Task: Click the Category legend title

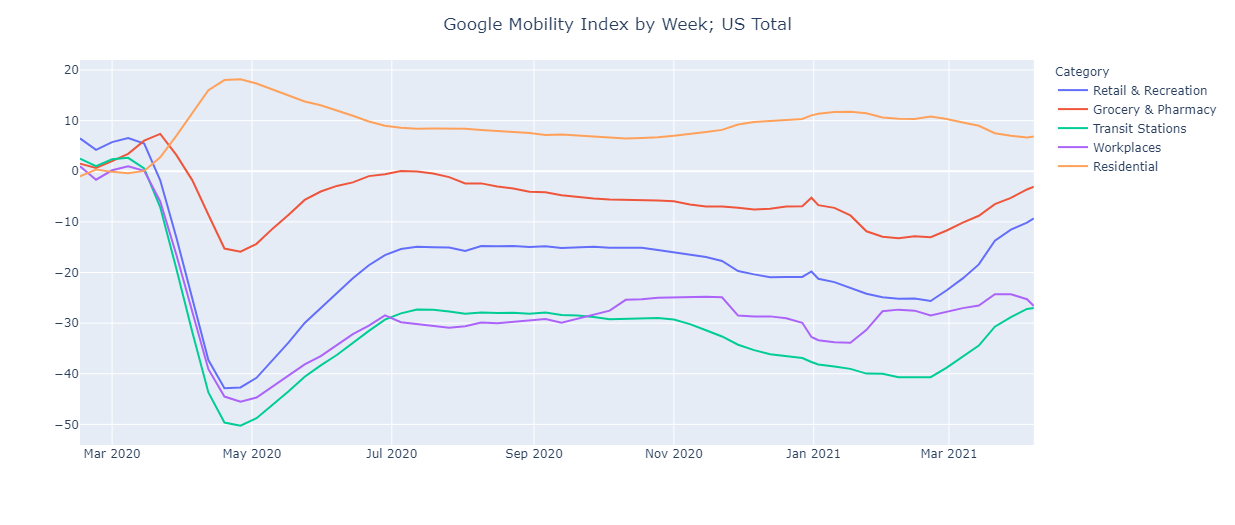Action: [x=1081, y=72]
